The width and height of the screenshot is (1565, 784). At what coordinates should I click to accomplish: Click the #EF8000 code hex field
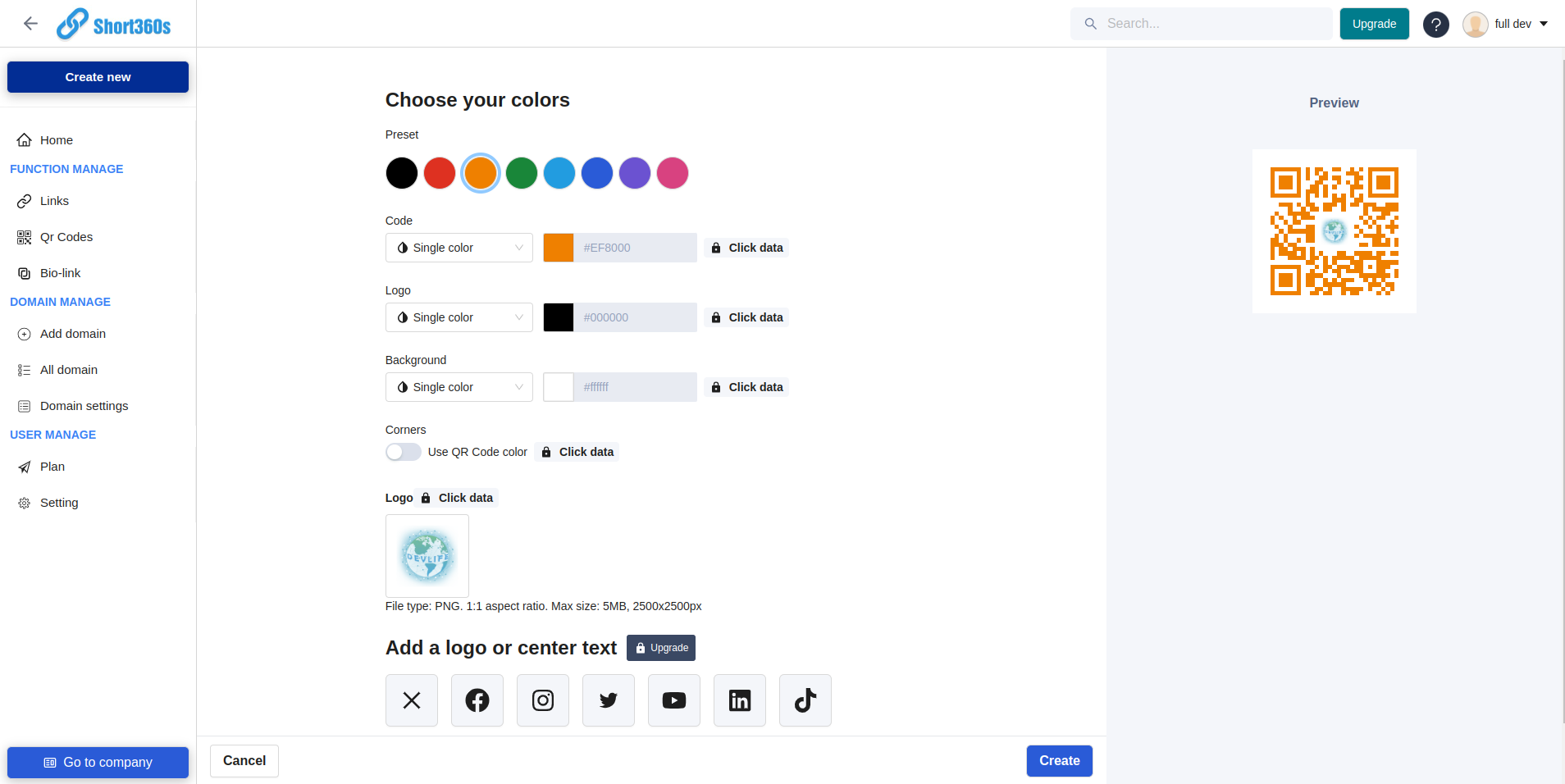click(x=636, y=248)
